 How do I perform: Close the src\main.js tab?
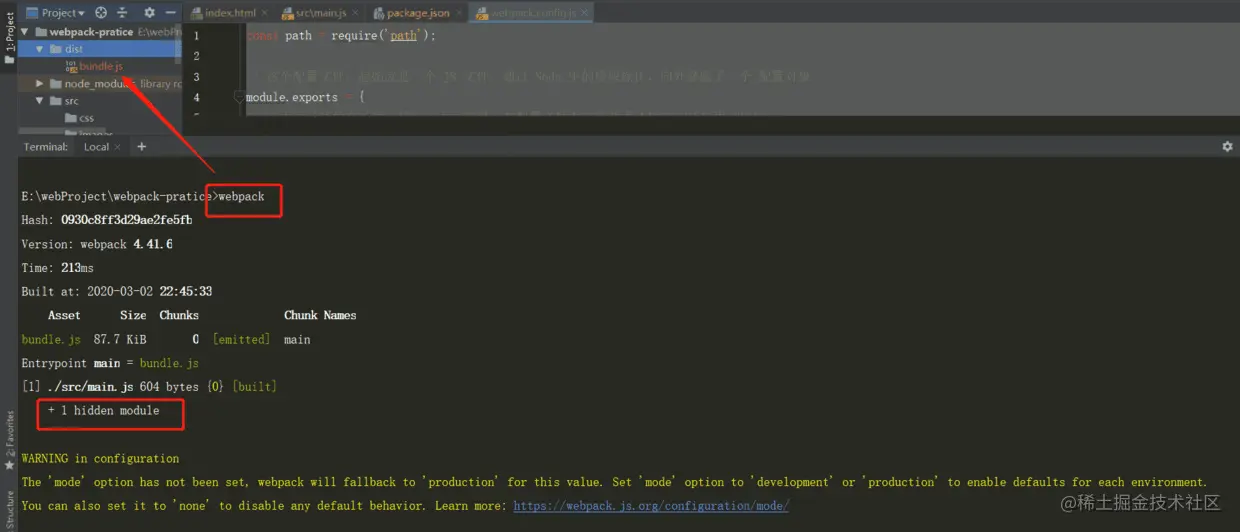pyautogui.click(x=354, y=12)
